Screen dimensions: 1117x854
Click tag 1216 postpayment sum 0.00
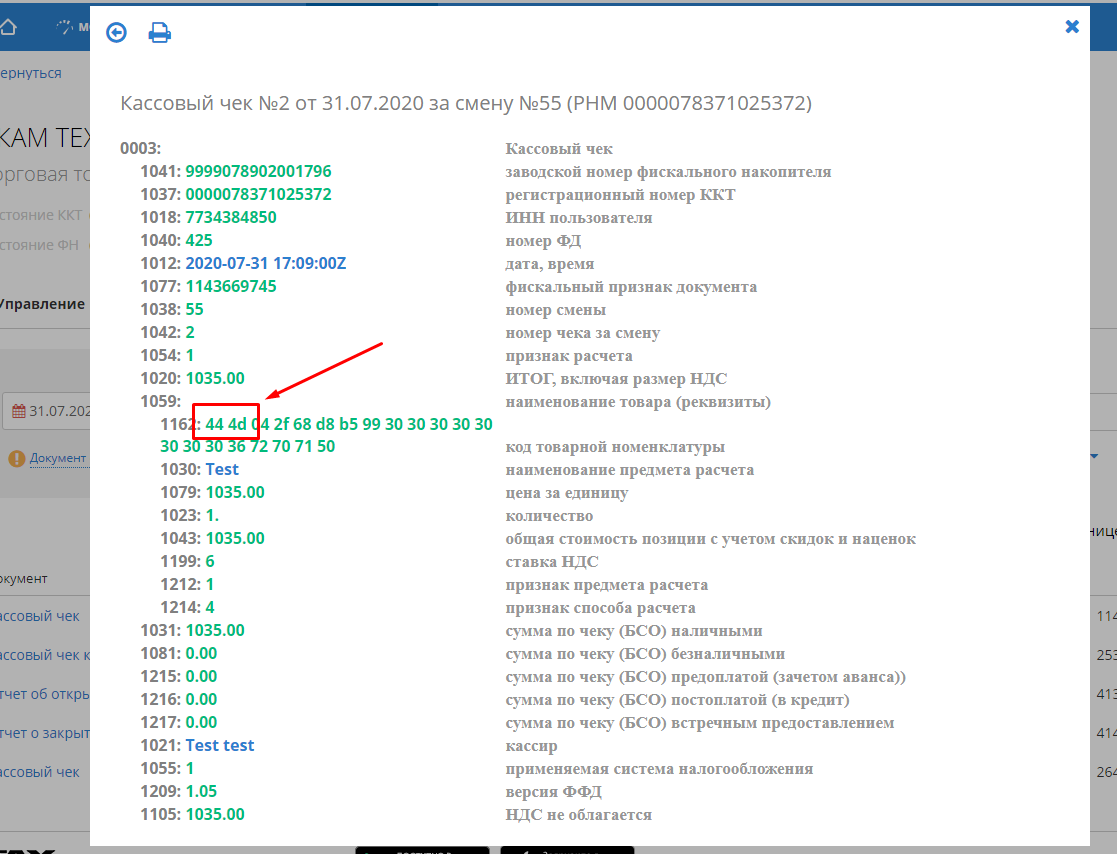(202, 699)
